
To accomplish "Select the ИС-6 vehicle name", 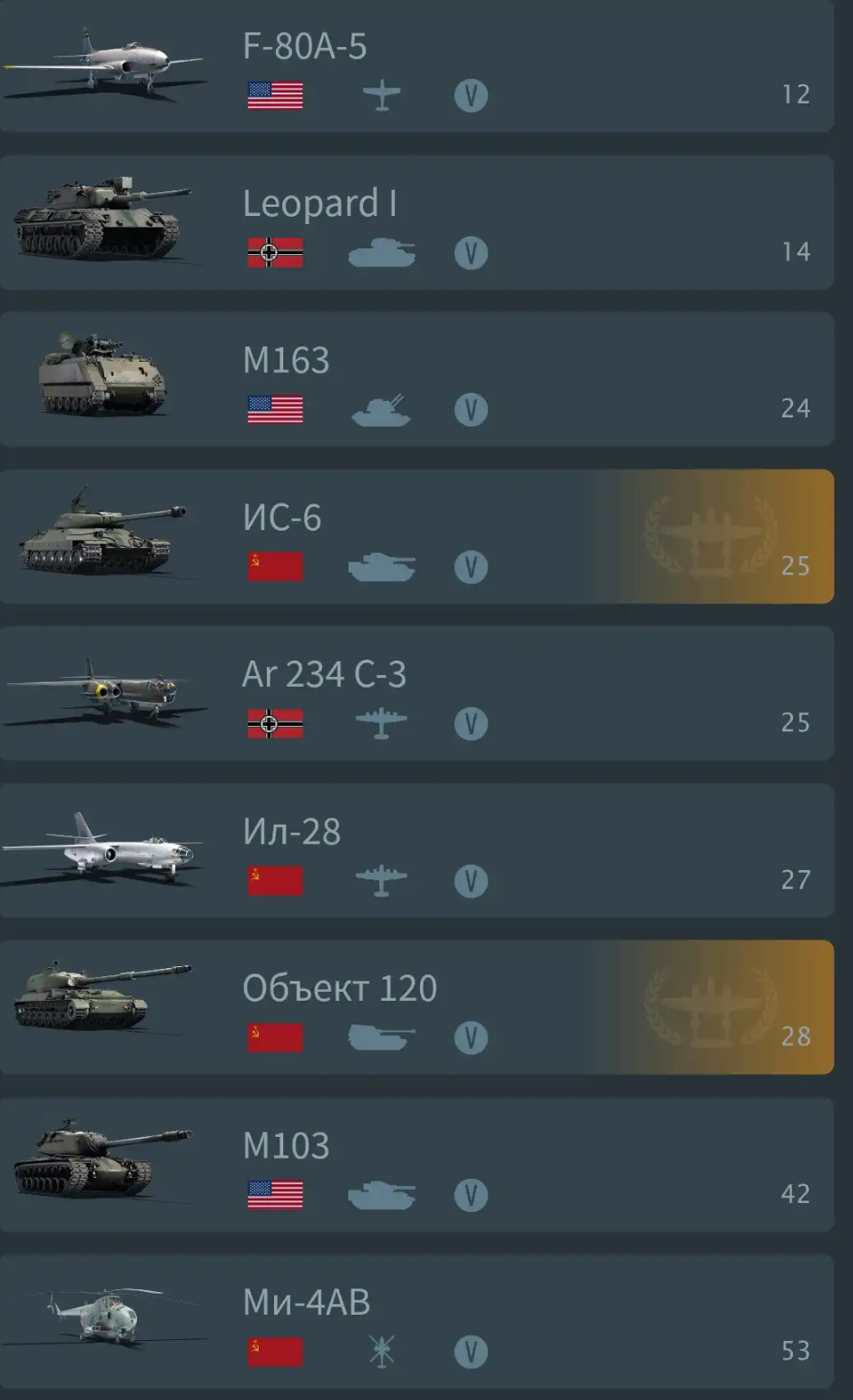I will pyautogui.click(x=282, y=518).
